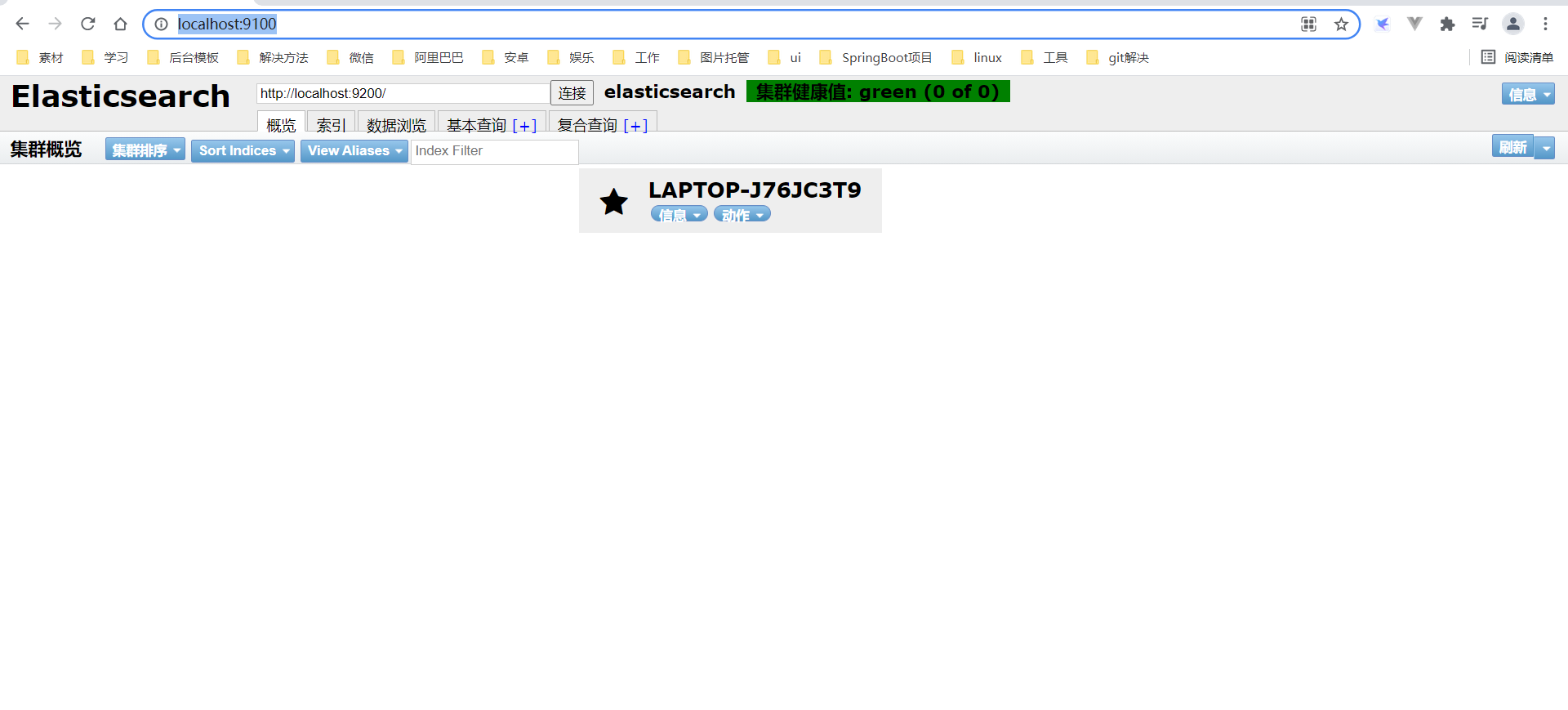Open the 学习 bookmark folder
This screenshot has height=710, width=1568.
pos(105,57)
